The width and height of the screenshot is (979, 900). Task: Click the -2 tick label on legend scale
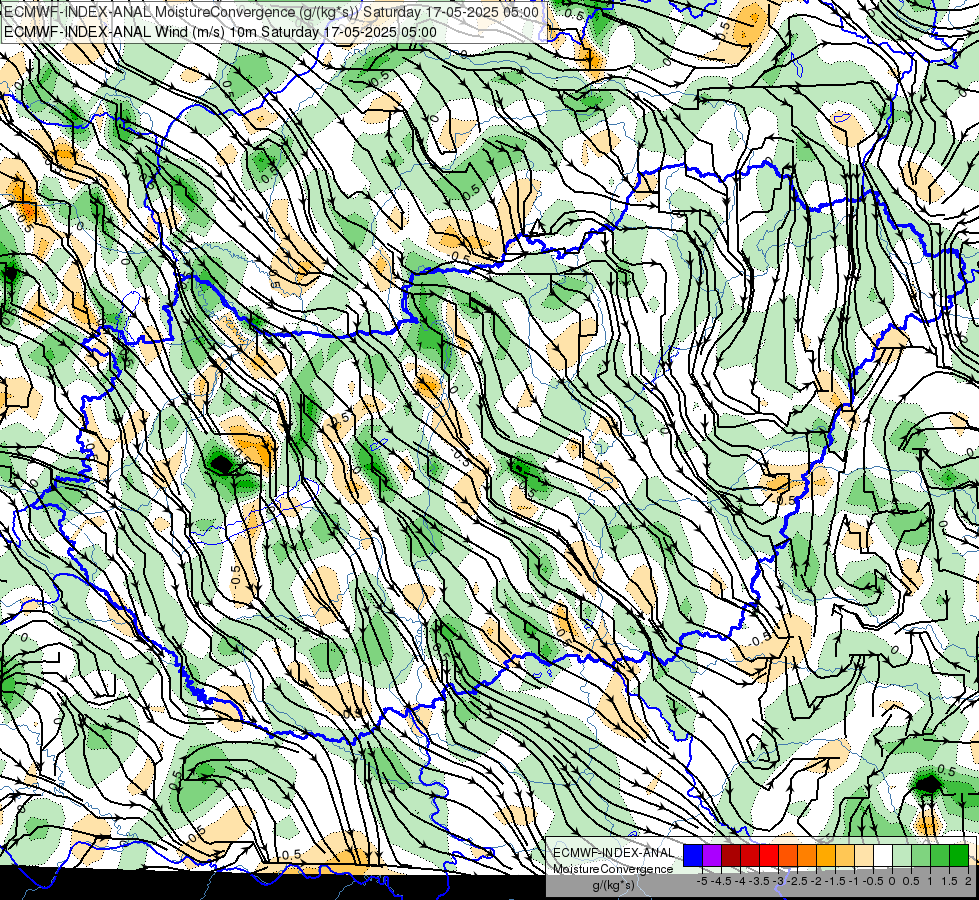(x=816, y=881)
